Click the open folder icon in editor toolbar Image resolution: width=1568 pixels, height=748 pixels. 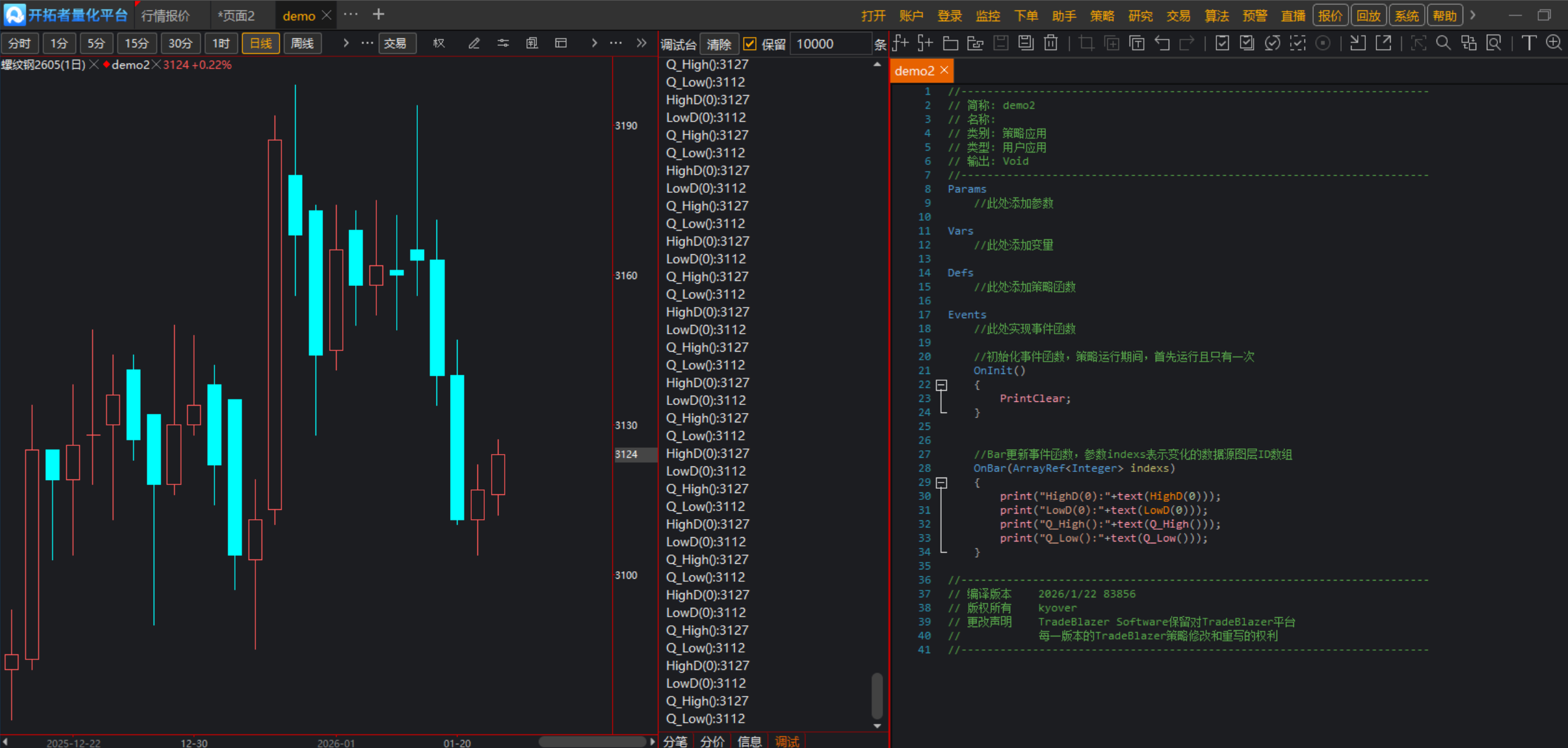(x=950, y=43)
